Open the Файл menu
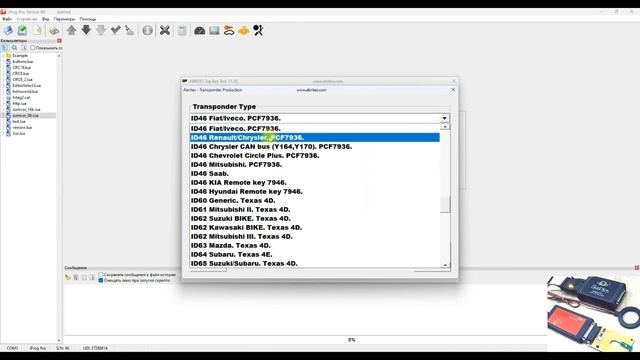The image size is (640, 360). 7,19
